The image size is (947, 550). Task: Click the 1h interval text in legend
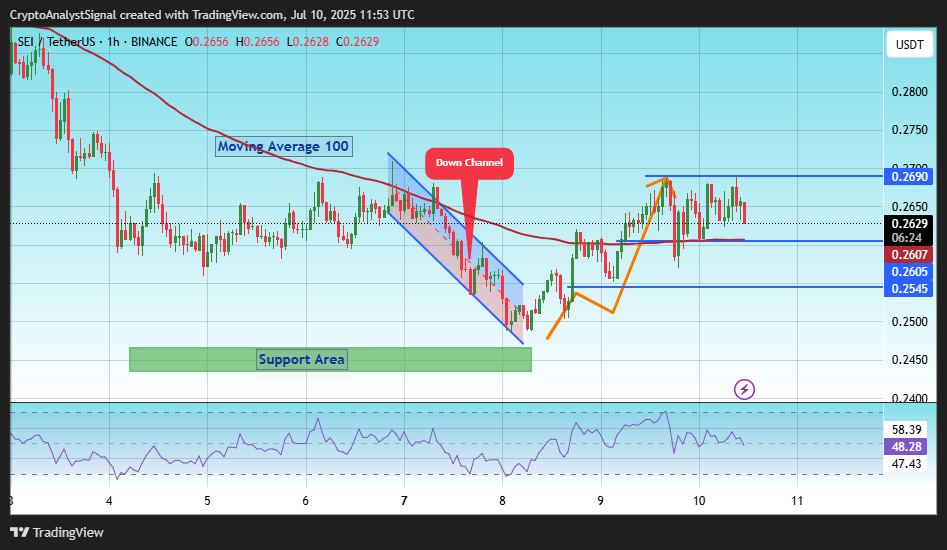(113, 42)
